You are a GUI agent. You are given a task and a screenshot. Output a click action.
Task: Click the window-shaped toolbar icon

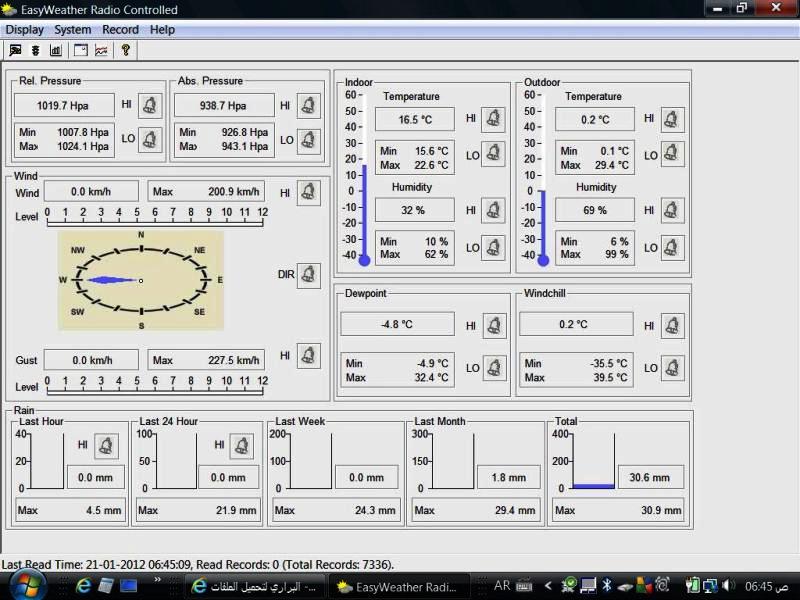coord(81,50)
